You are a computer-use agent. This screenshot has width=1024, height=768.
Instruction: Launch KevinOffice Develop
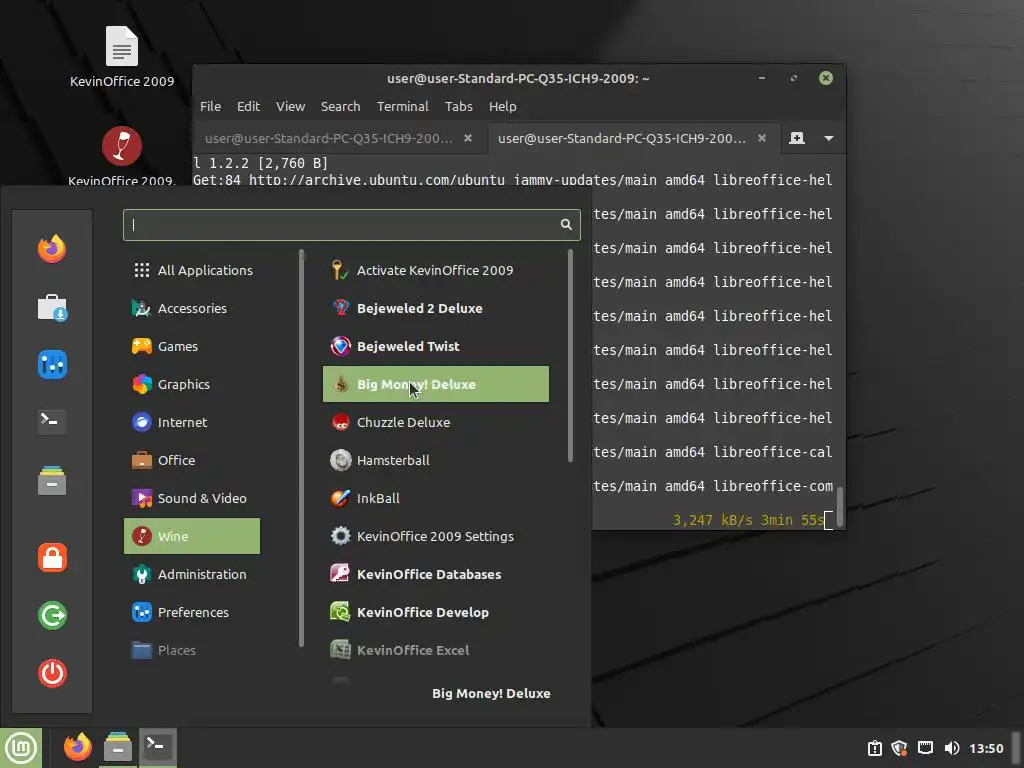tap(436, 612)
